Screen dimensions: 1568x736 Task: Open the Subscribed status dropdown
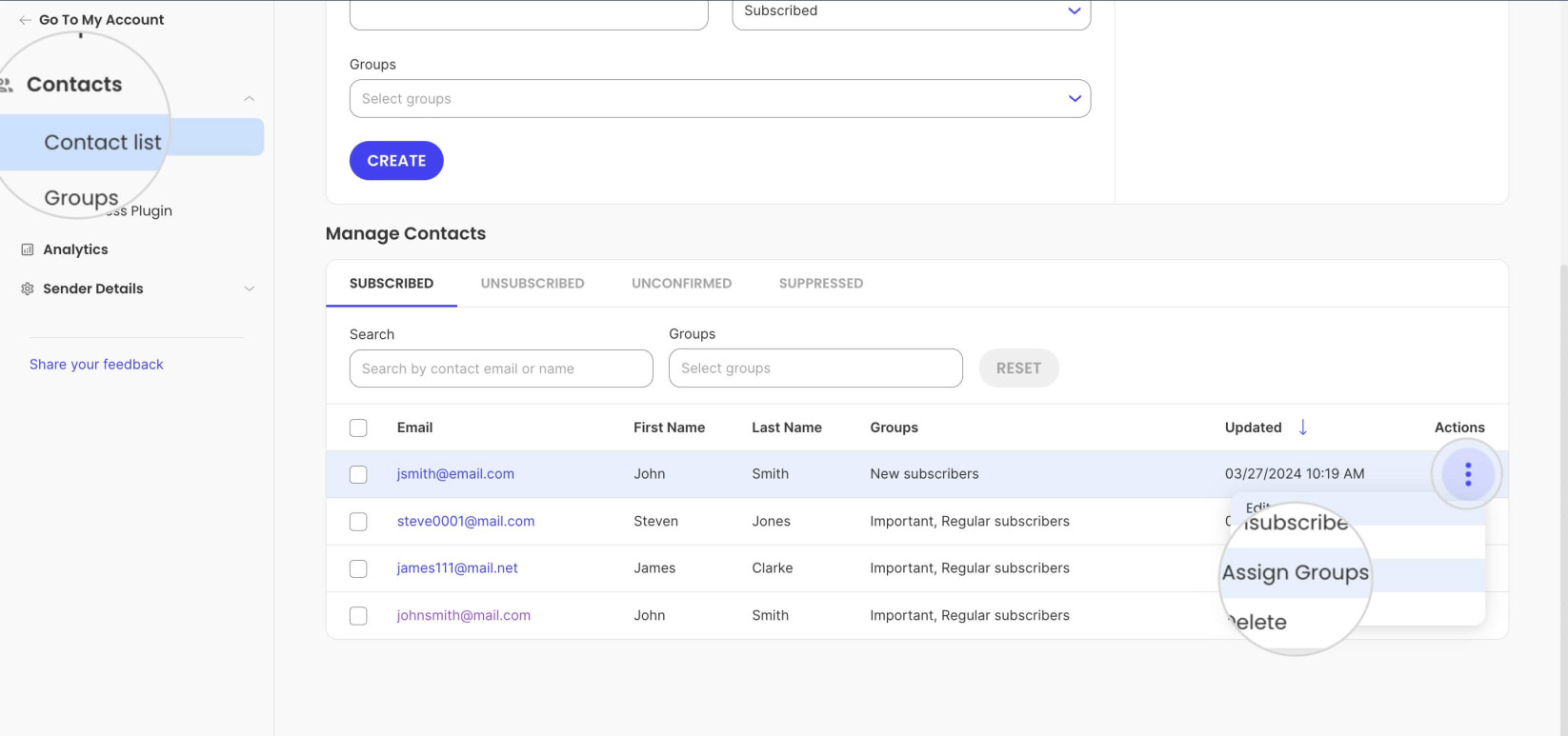(911, 12)
